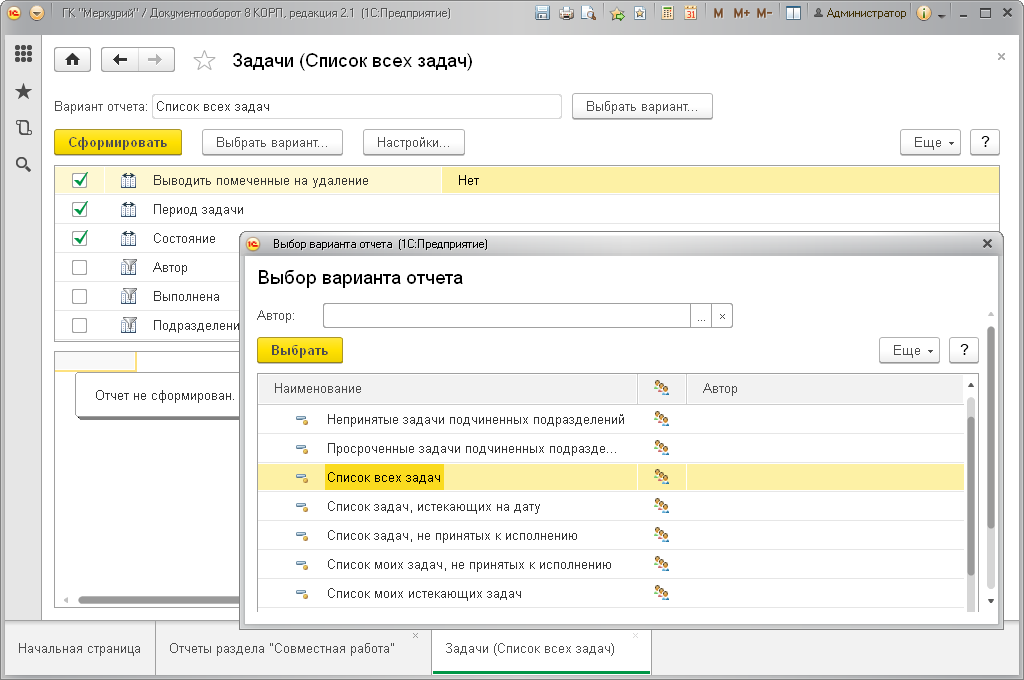Open the 'Еще' dropdown in the dialog
Viewport: 1024px width, 680px height.
[909, 351]
